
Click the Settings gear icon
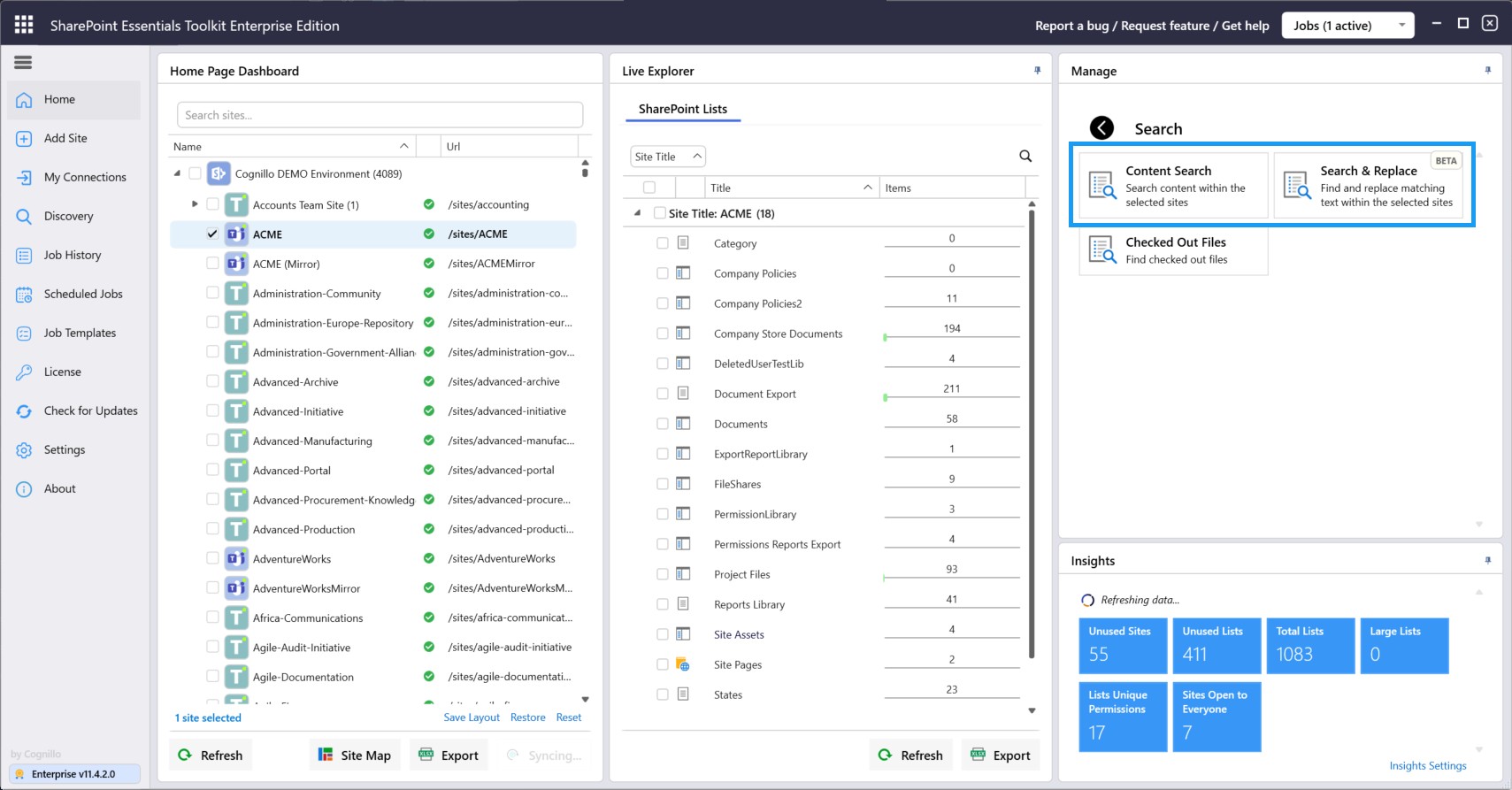click(24, 450)
